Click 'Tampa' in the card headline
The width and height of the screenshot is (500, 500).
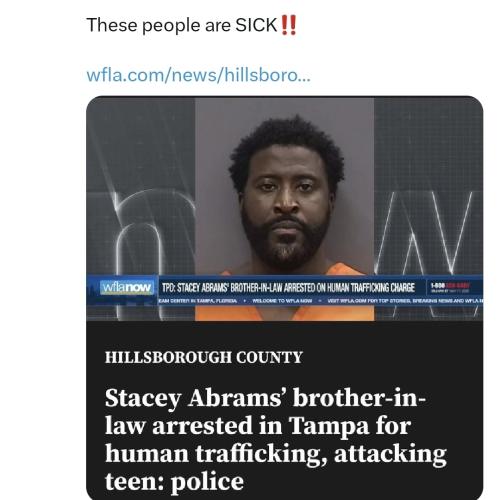point(329,426)
